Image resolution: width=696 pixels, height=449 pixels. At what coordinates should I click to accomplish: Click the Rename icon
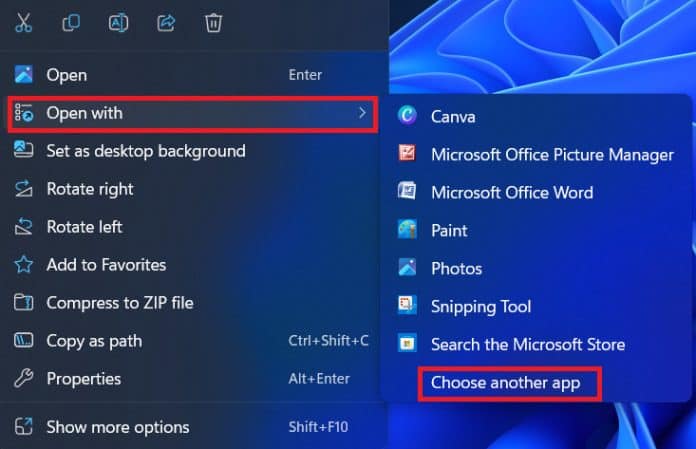point(118,22)
